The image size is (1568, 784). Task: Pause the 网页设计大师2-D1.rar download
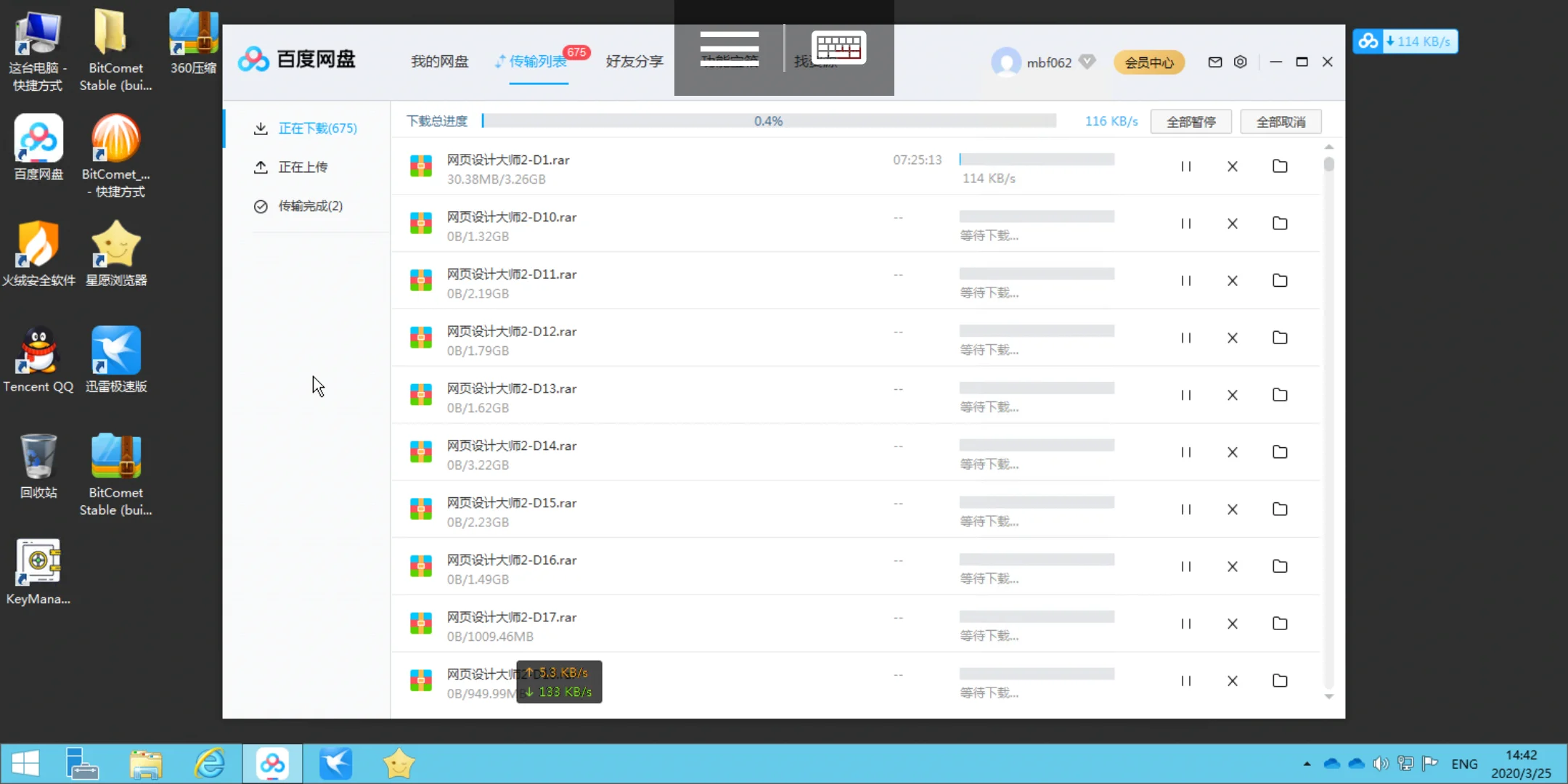click(1187, 166)
